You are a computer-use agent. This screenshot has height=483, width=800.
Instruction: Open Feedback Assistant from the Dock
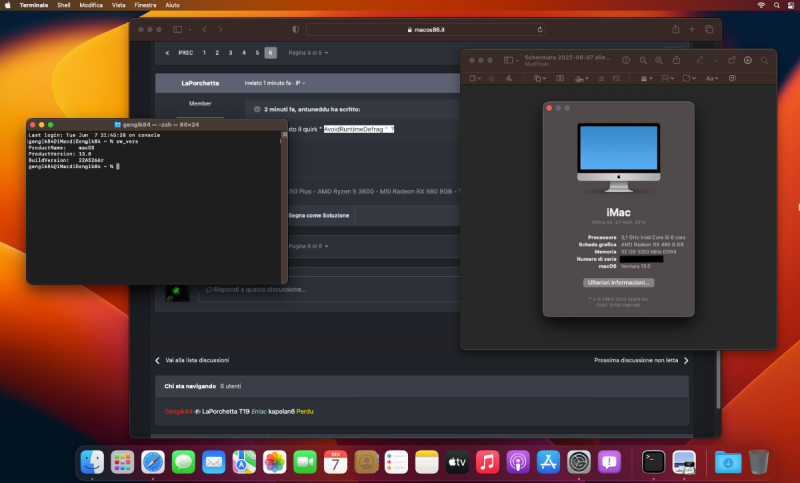pyautogui.click(x=609, y=462)
